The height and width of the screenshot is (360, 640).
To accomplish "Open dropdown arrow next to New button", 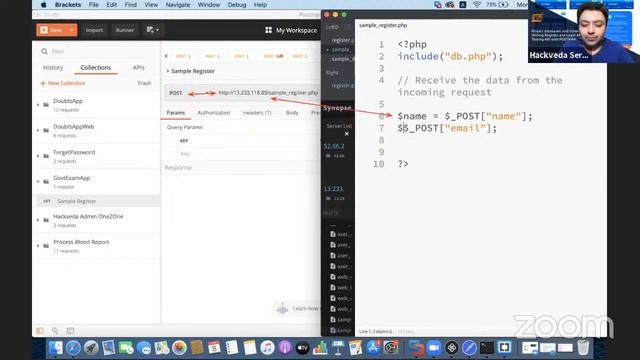I will pos(72,30).
